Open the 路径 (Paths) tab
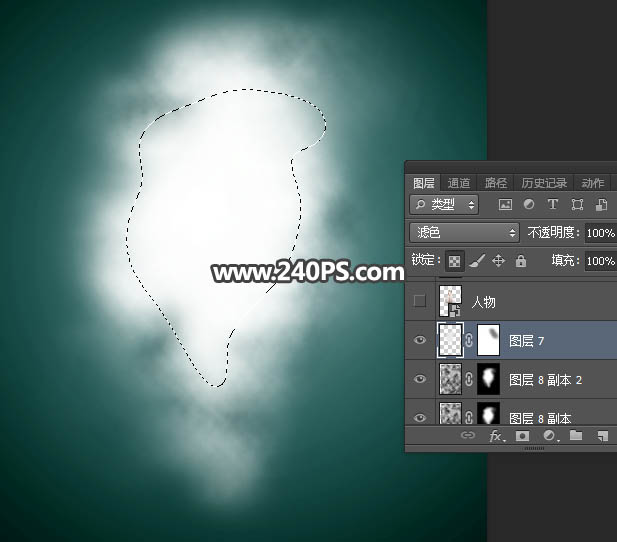617x542 pixels. pos(496,183)
